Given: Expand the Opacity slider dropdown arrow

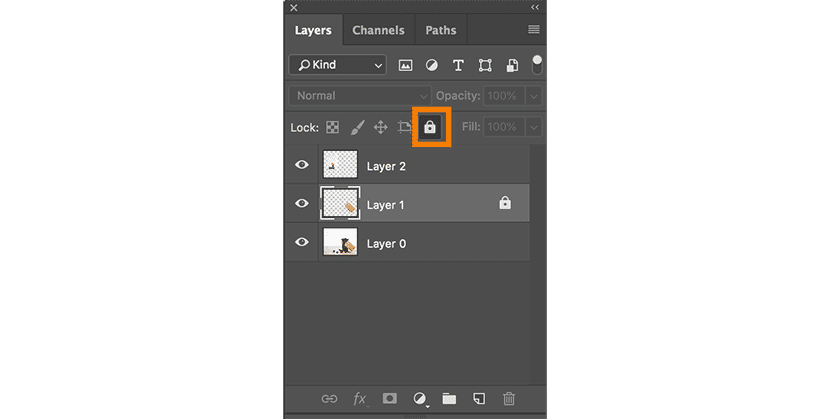Looking at the screenshot, I should [x=534, y=96].
